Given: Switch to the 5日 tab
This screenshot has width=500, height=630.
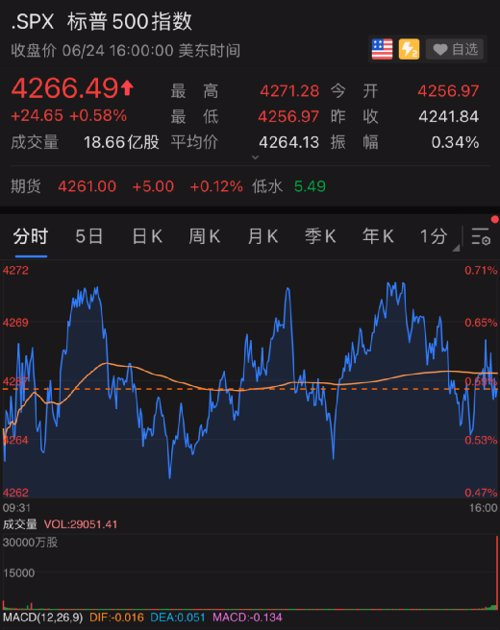Looking at the screenshot, I should 89,236.
